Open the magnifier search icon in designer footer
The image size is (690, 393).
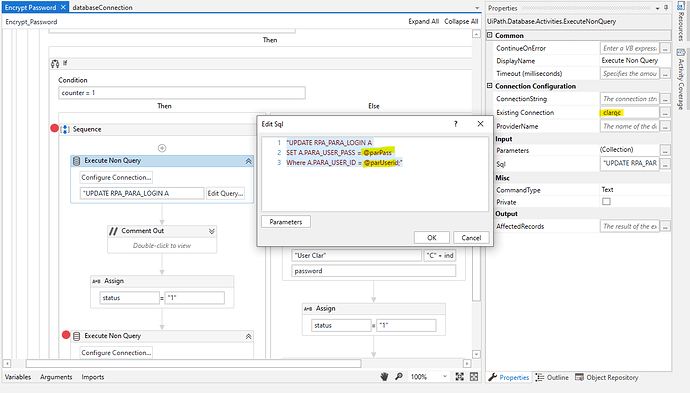coord(399,377)
